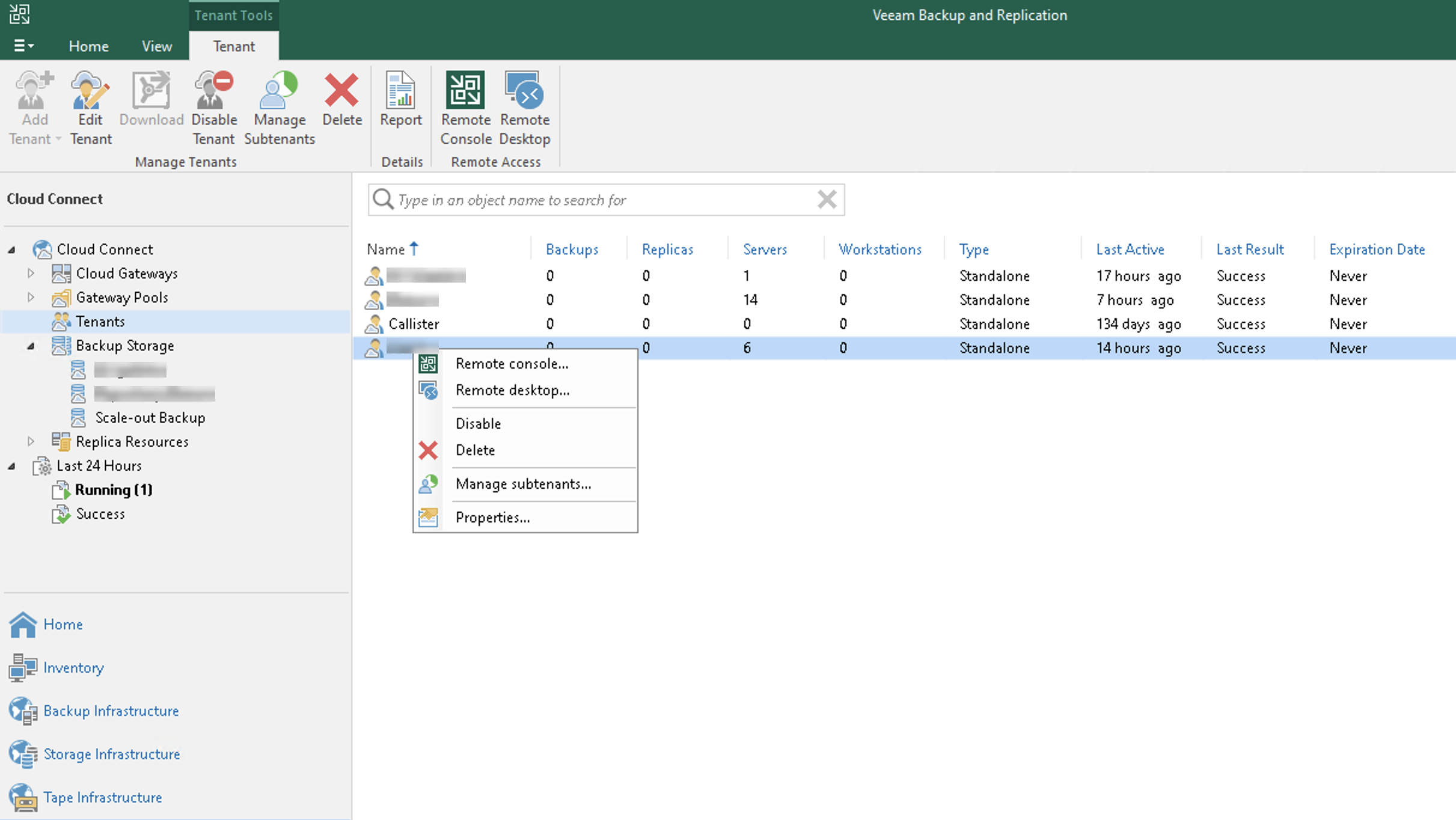This screenshot has width=1456, height=820.
Task: Open the Inventory view link
Action: click(73, 668)
